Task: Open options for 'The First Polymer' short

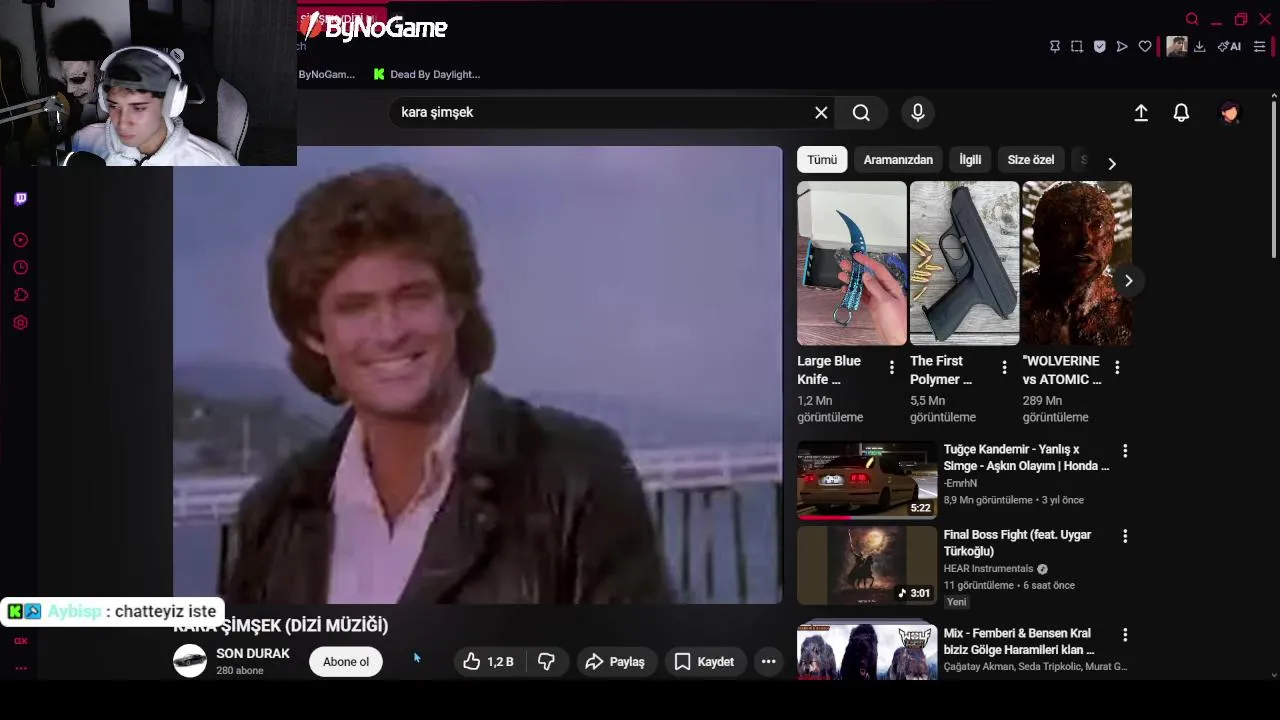Action: point(1005,368)
